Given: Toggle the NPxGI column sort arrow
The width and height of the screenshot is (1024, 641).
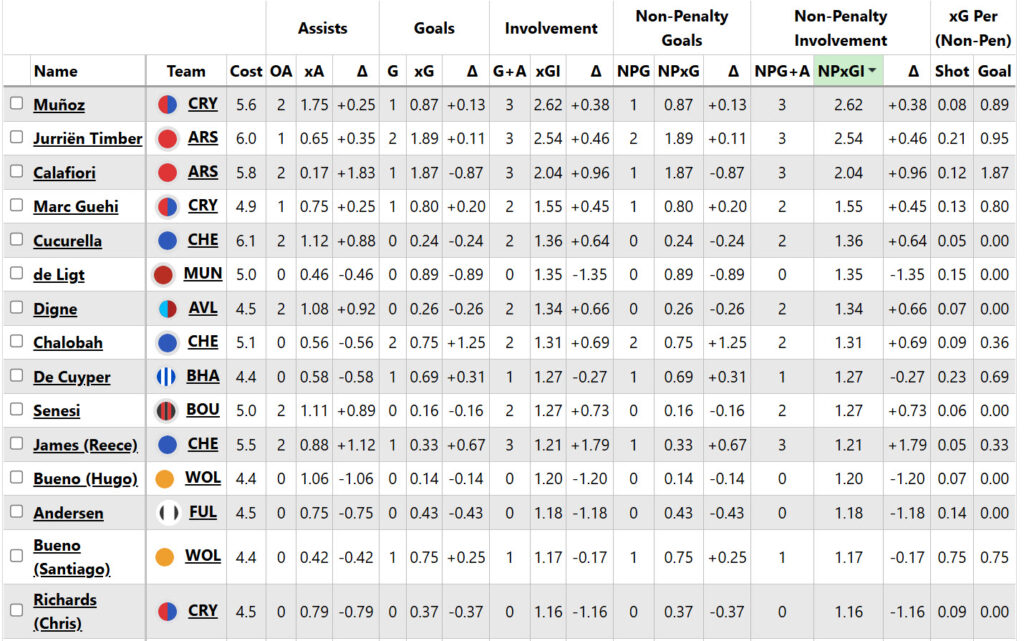Looking at the screenshot, I should pyautogui.click(x=873, y=71).
